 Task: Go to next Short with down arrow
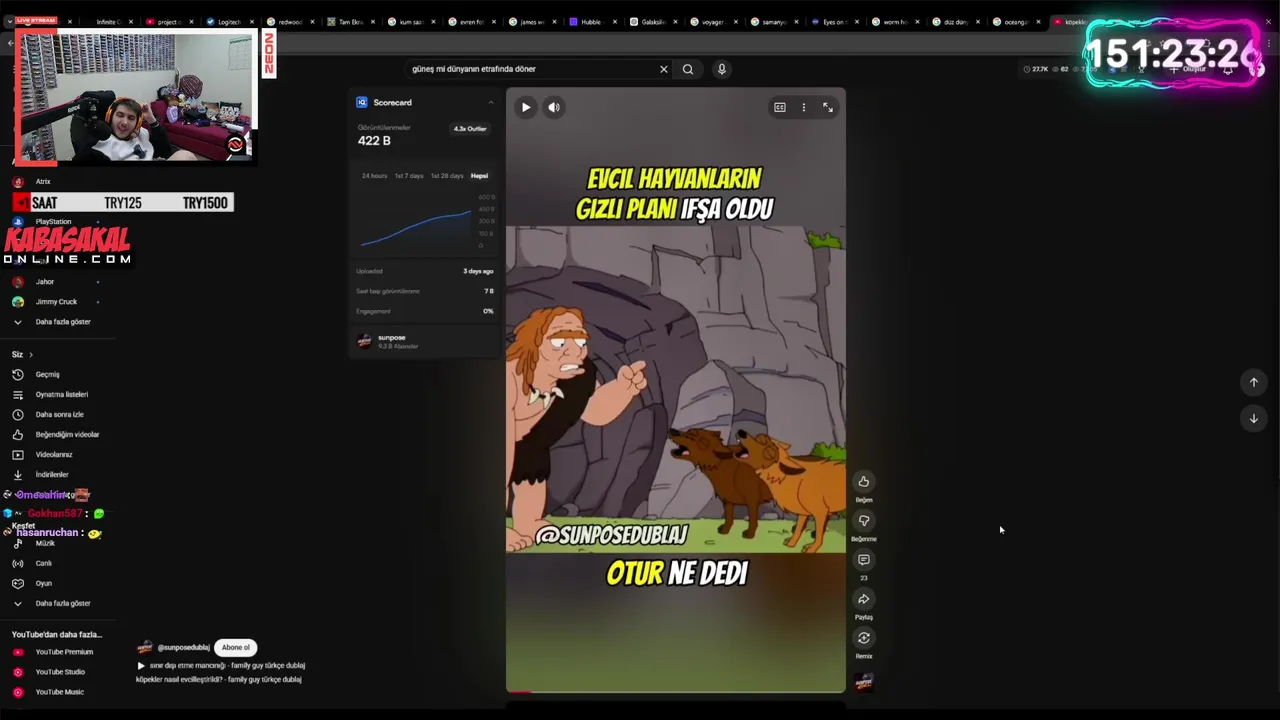pos(1253,418)
